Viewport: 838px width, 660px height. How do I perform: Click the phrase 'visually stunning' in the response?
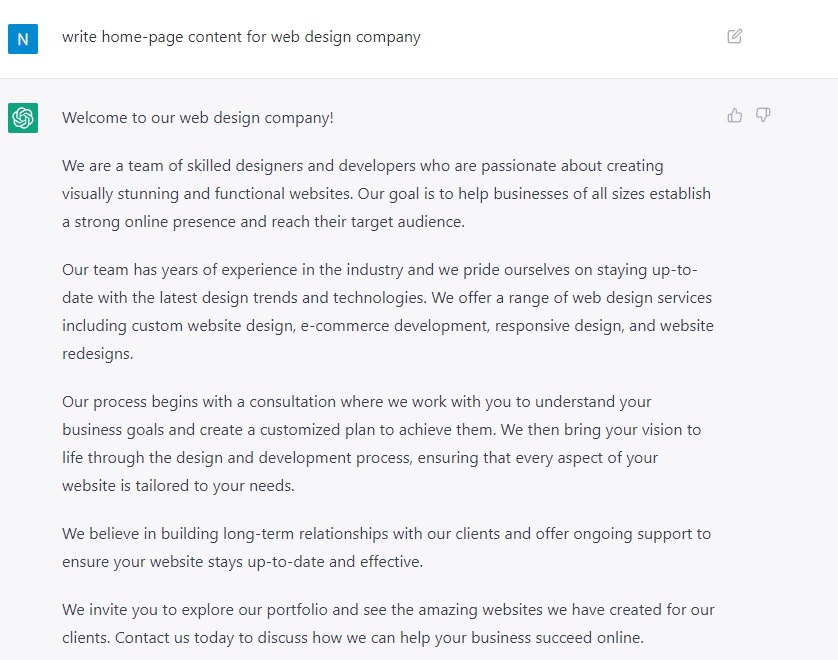120,194
